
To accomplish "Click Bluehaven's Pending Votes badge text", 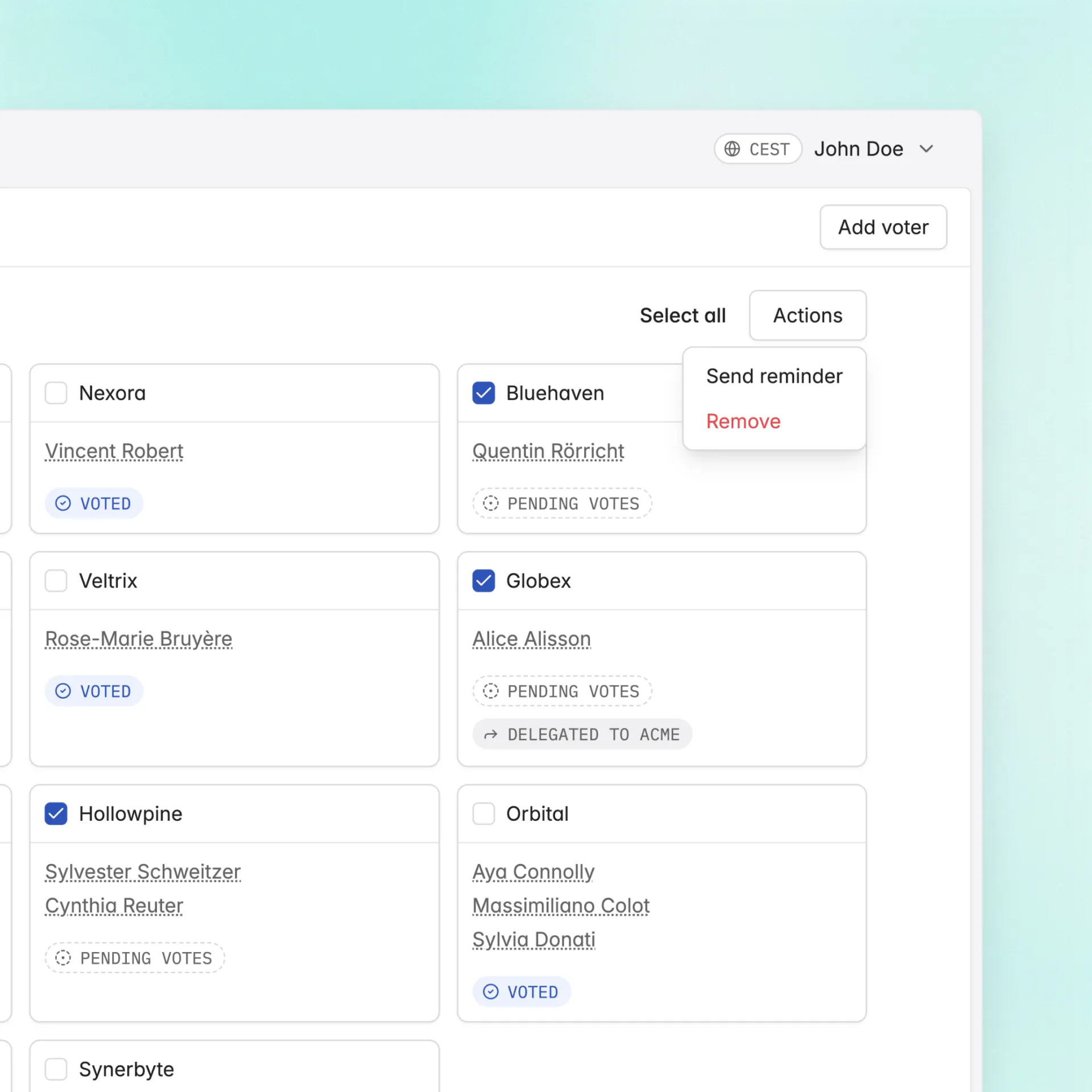I will coord(573,503).
